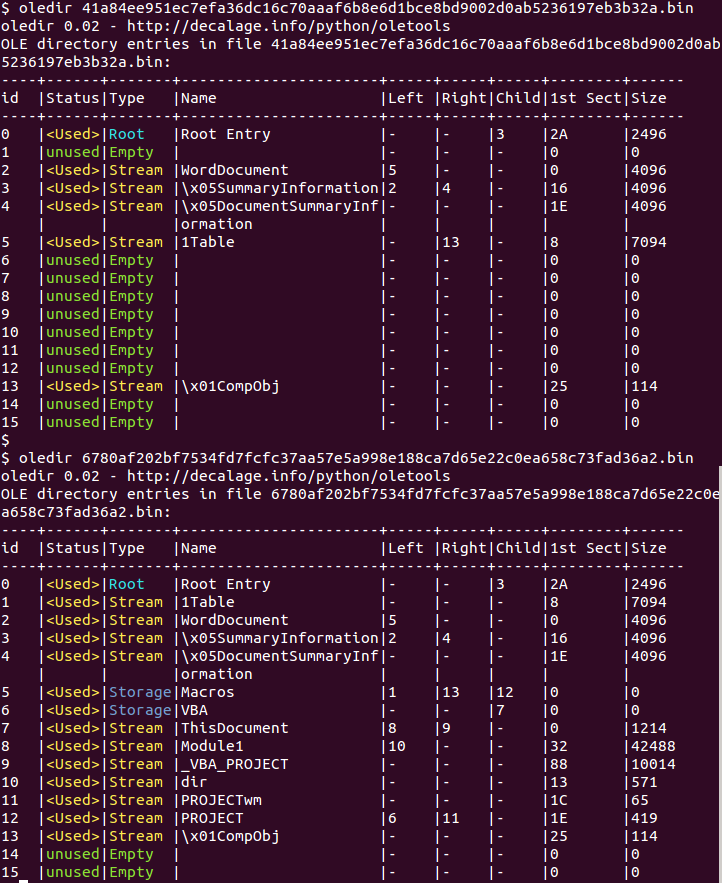
Task: Click the size value 571
Action: pyautogui.click(x=644, y=782)
